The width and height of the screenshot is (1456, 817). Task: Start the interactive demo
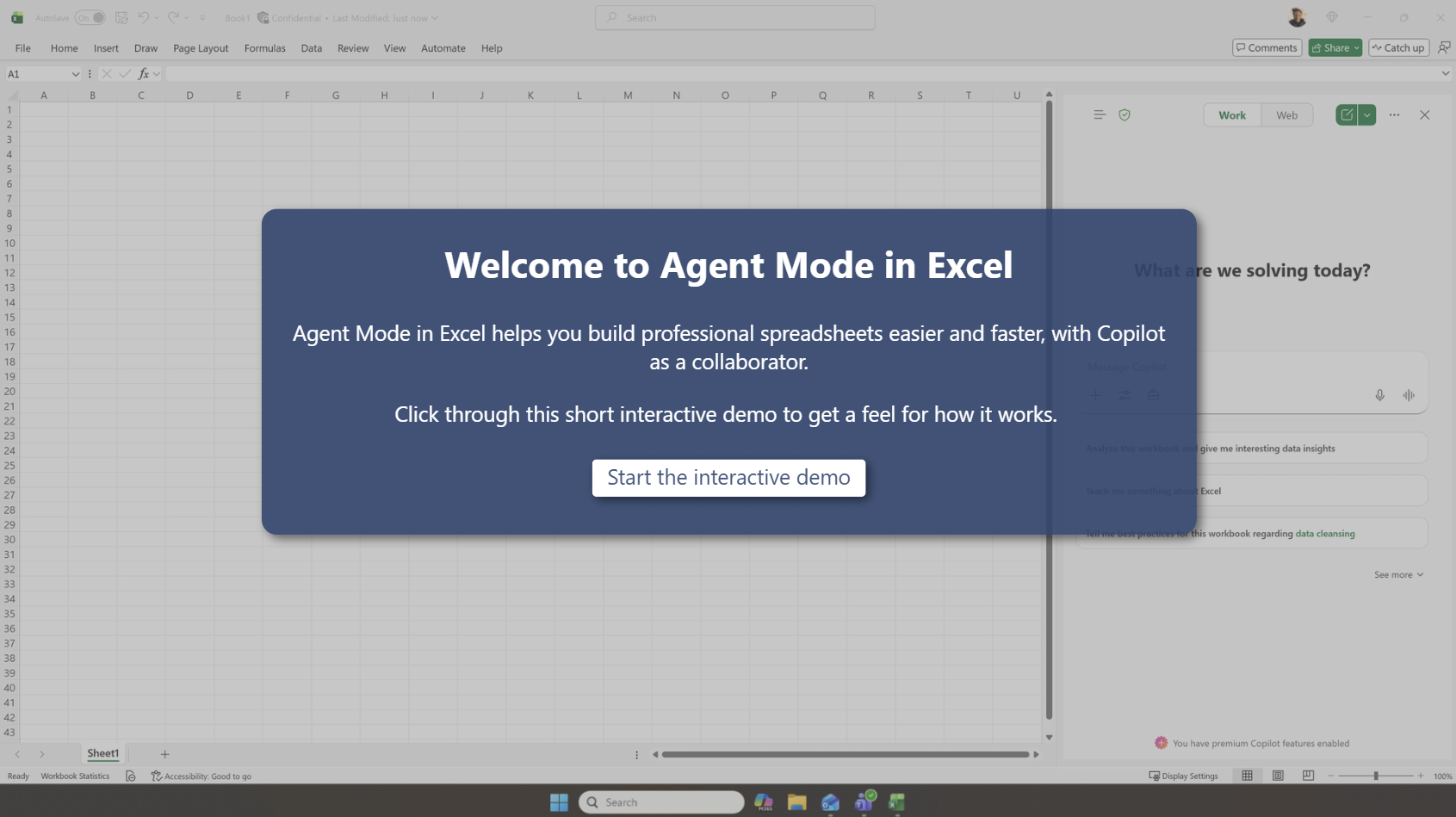click(728, 478)
